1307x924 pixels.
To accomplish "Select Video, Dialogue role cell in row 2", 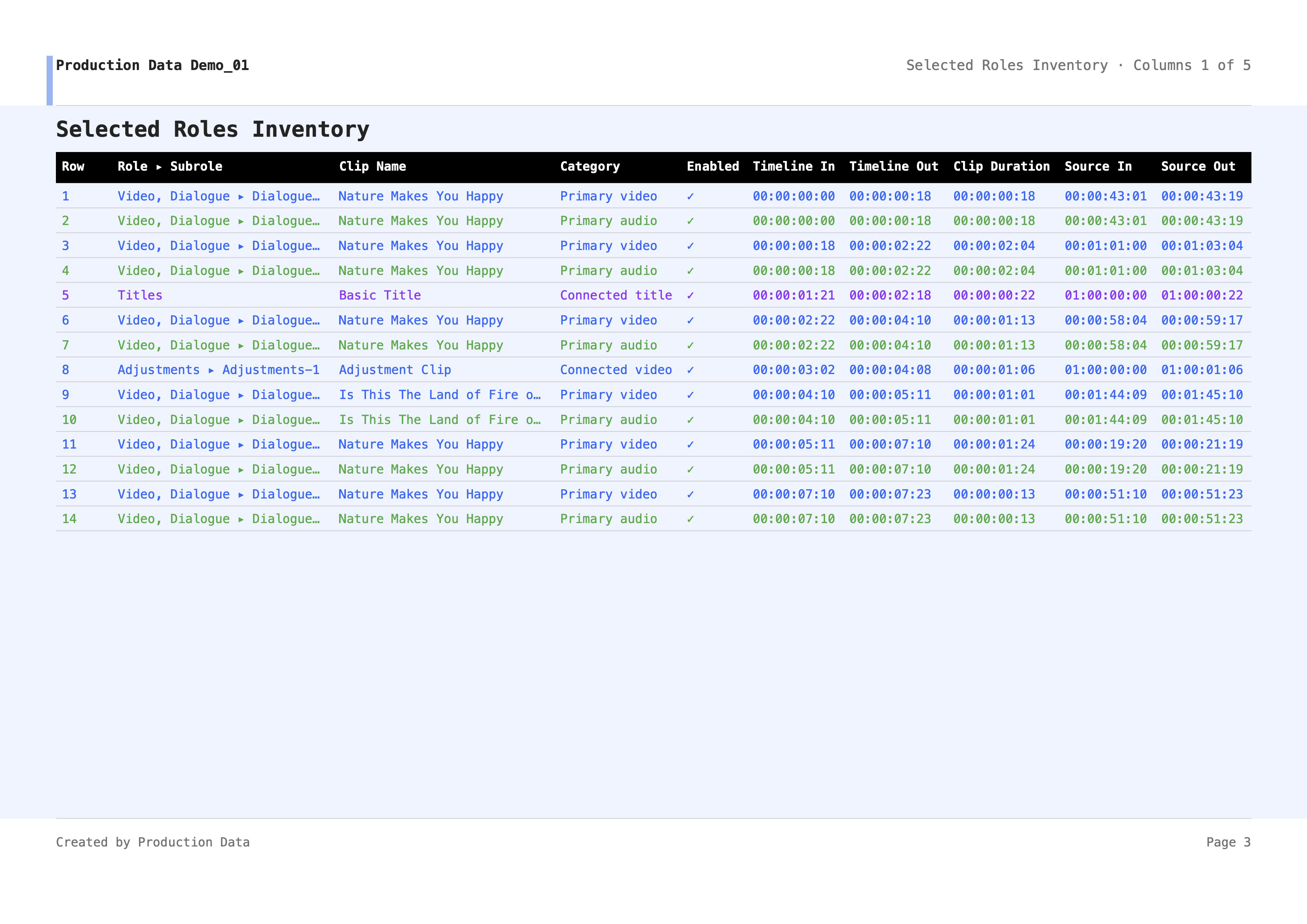I will click(x=219, y=221).
